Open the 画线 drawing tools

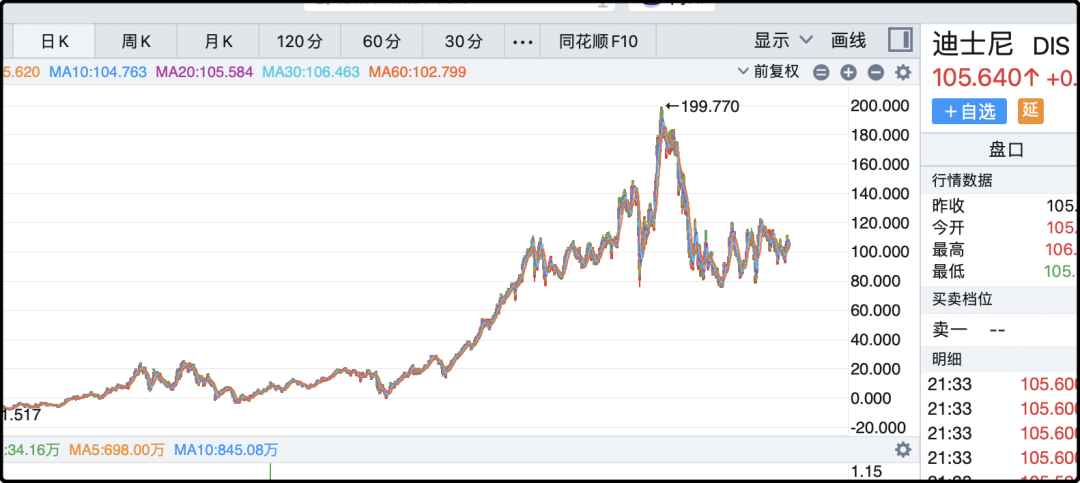pos(849,41)
